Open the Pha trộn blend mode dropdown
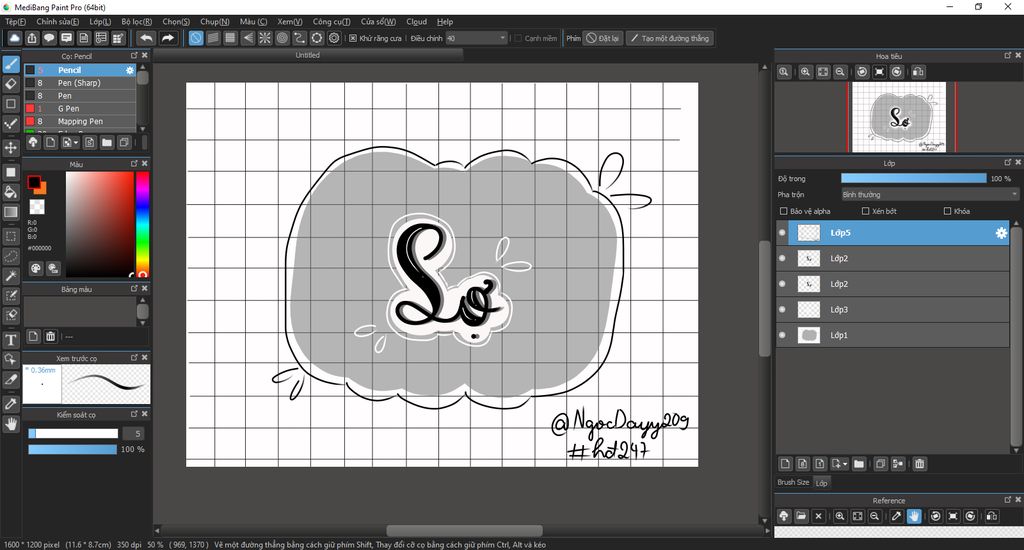 [929, 195]
